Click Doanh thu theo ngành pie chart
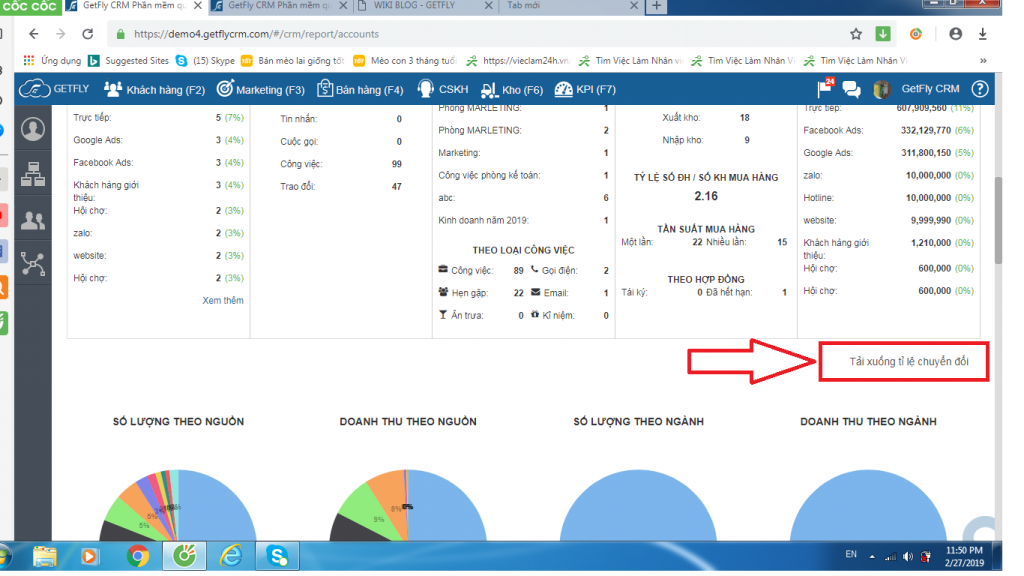 [x=869, y=505]
